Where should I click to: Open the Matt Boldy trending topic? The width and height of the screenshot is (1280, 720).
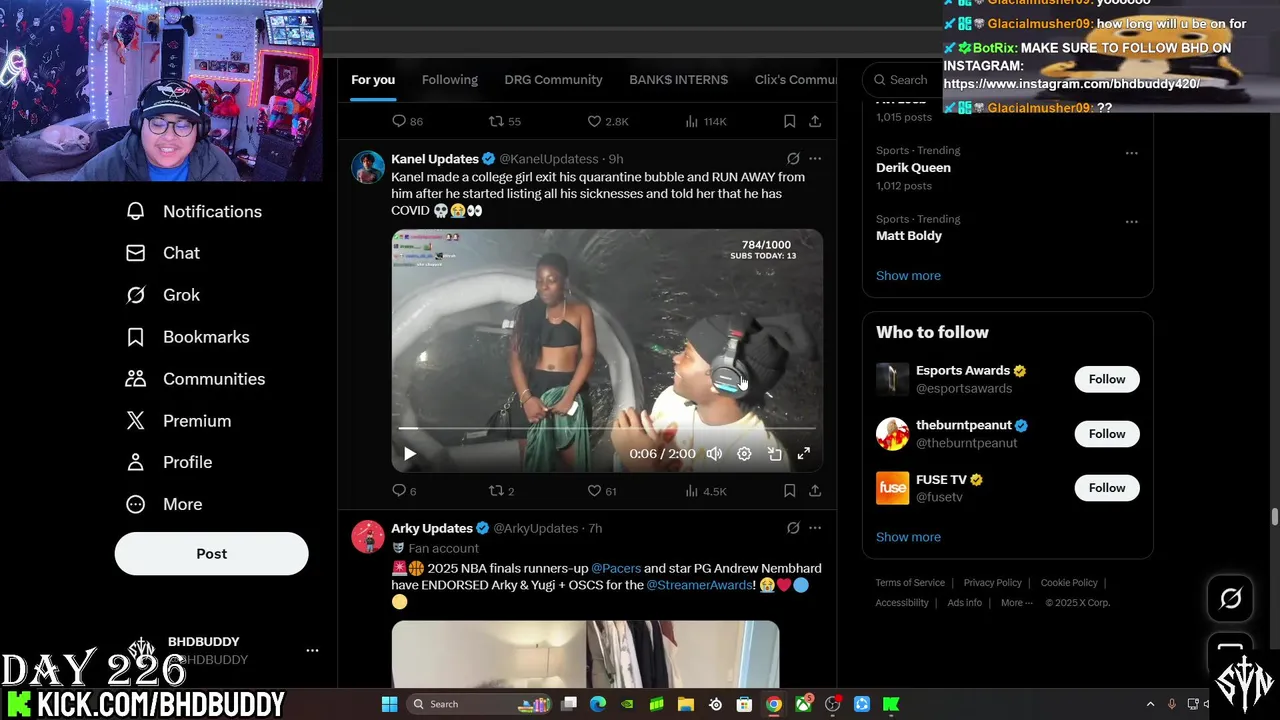(909, 236)
